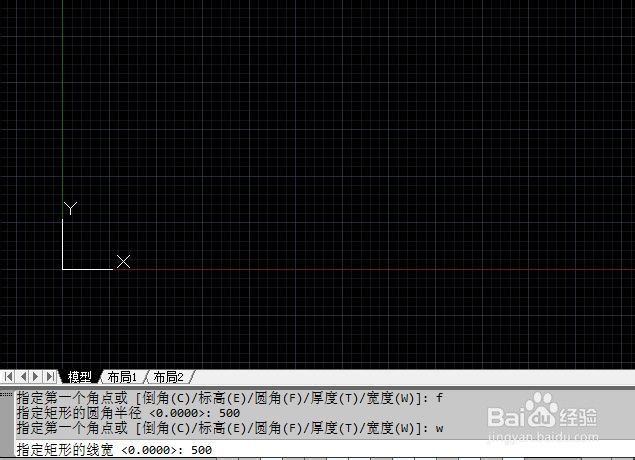The image size is (635, 460).
Task: Click the UCS Y axis icon
Action: pyautogui.click(x=70, y=208)
